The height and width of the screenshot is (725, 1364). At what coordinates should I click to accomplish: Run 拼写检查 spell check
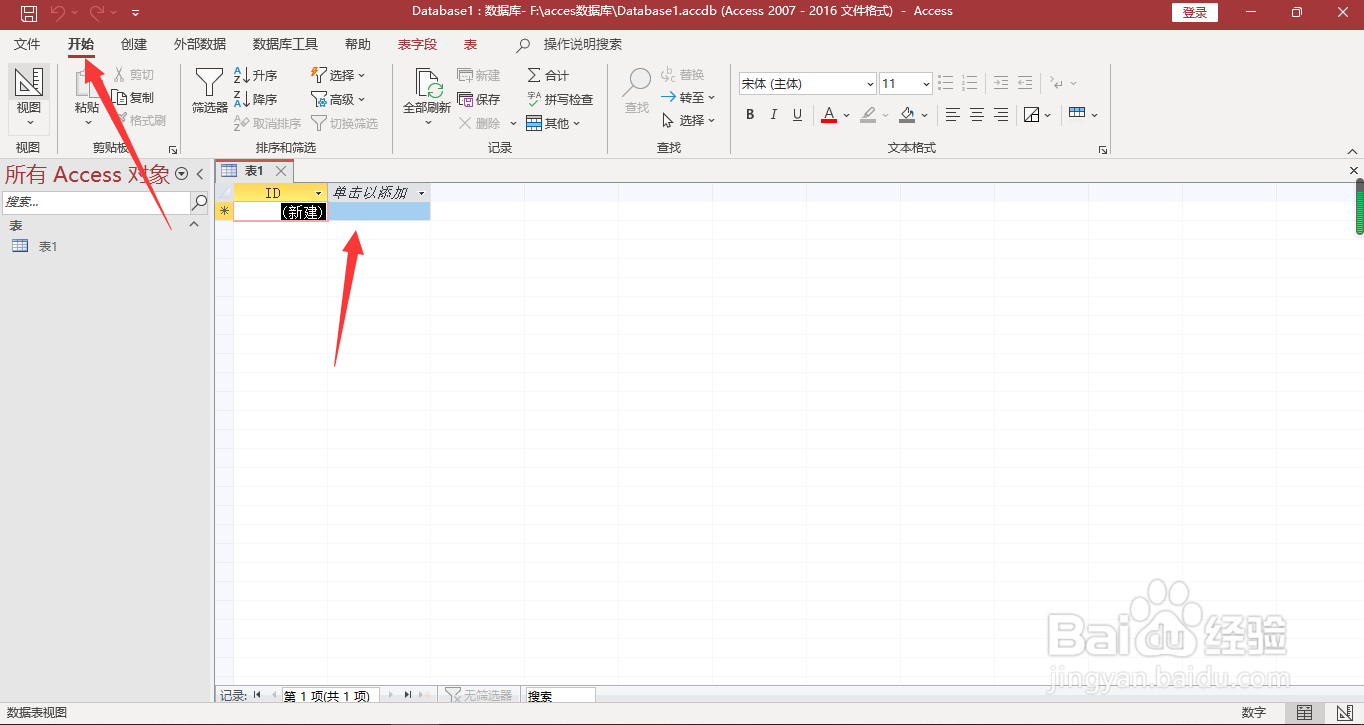pos(560,99)
